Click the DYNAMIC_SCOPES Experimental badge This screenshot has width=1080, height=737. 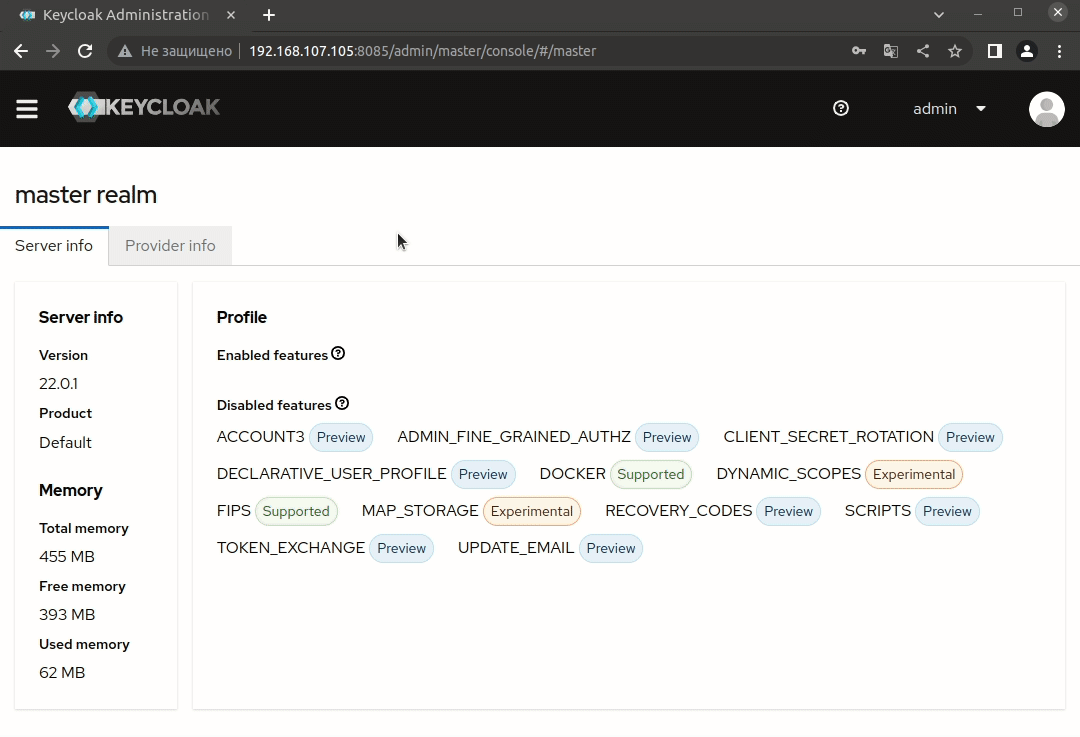913,475
